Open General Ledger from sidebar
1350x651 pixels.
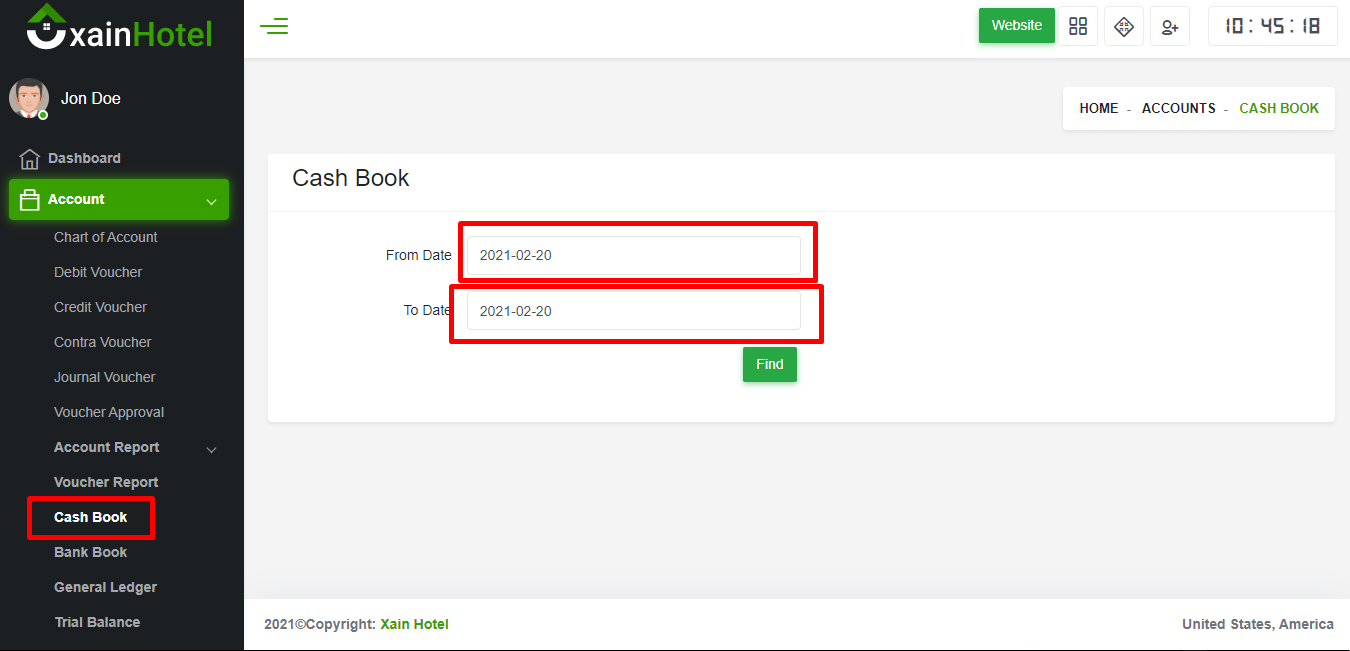point(105,587)
